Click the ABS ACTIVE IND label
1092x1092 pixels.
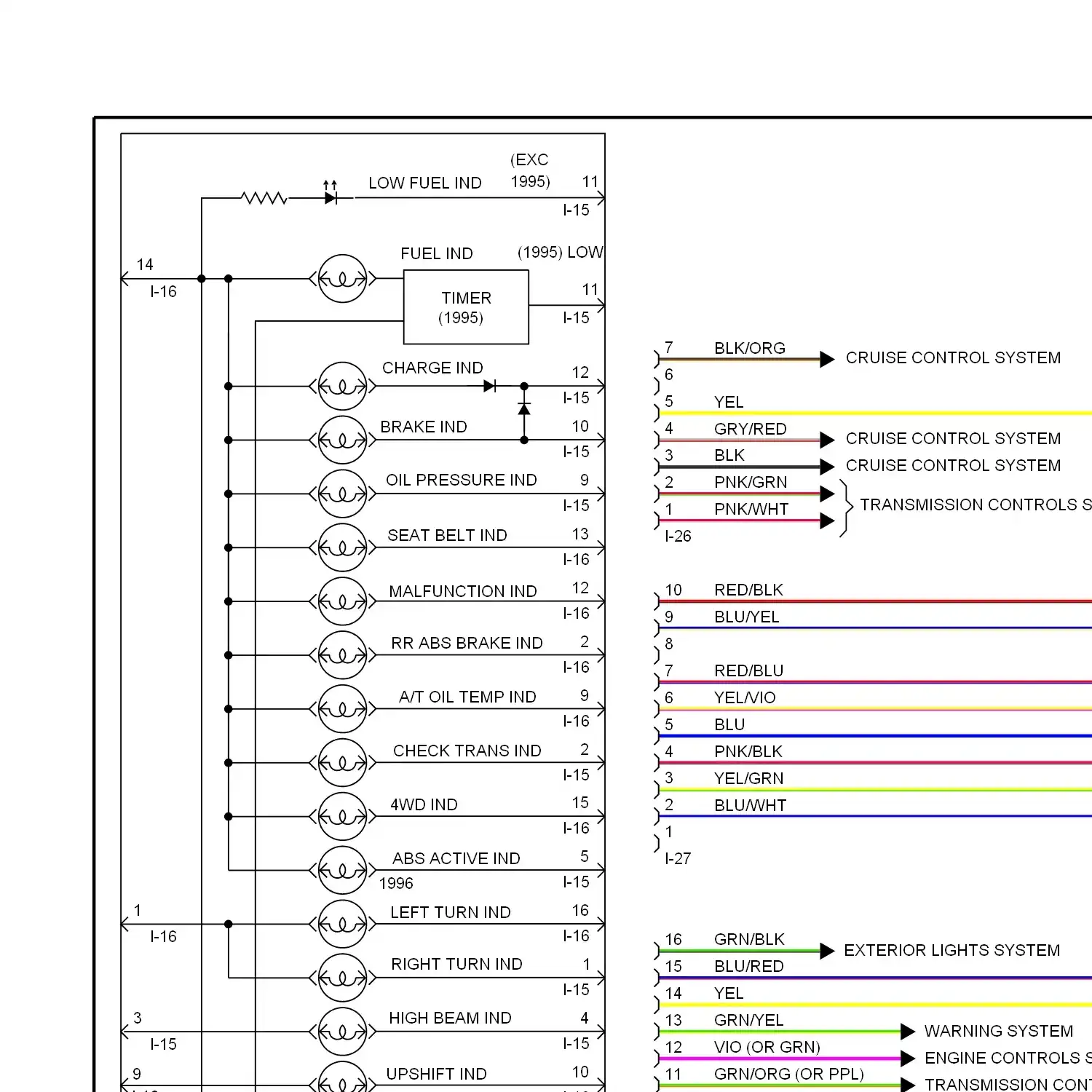pos(456,858)
